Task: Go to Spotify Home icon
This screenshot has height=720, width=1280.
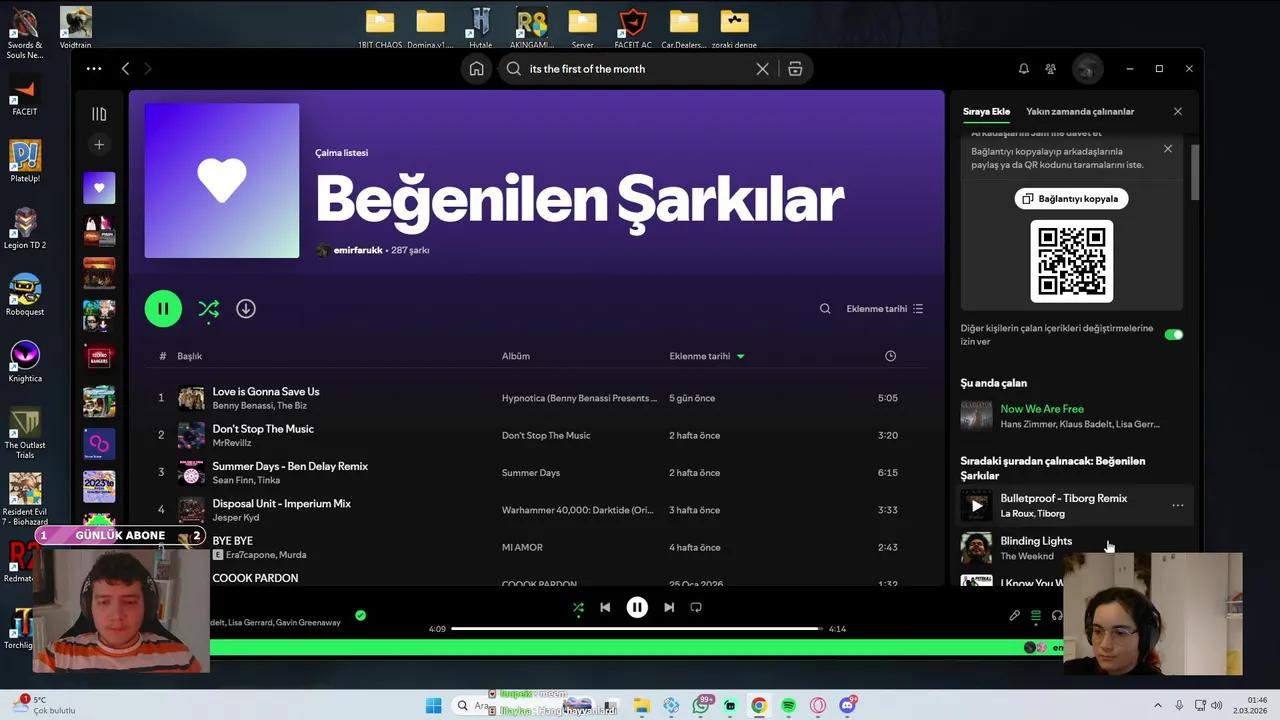Action: pos(477,69)
